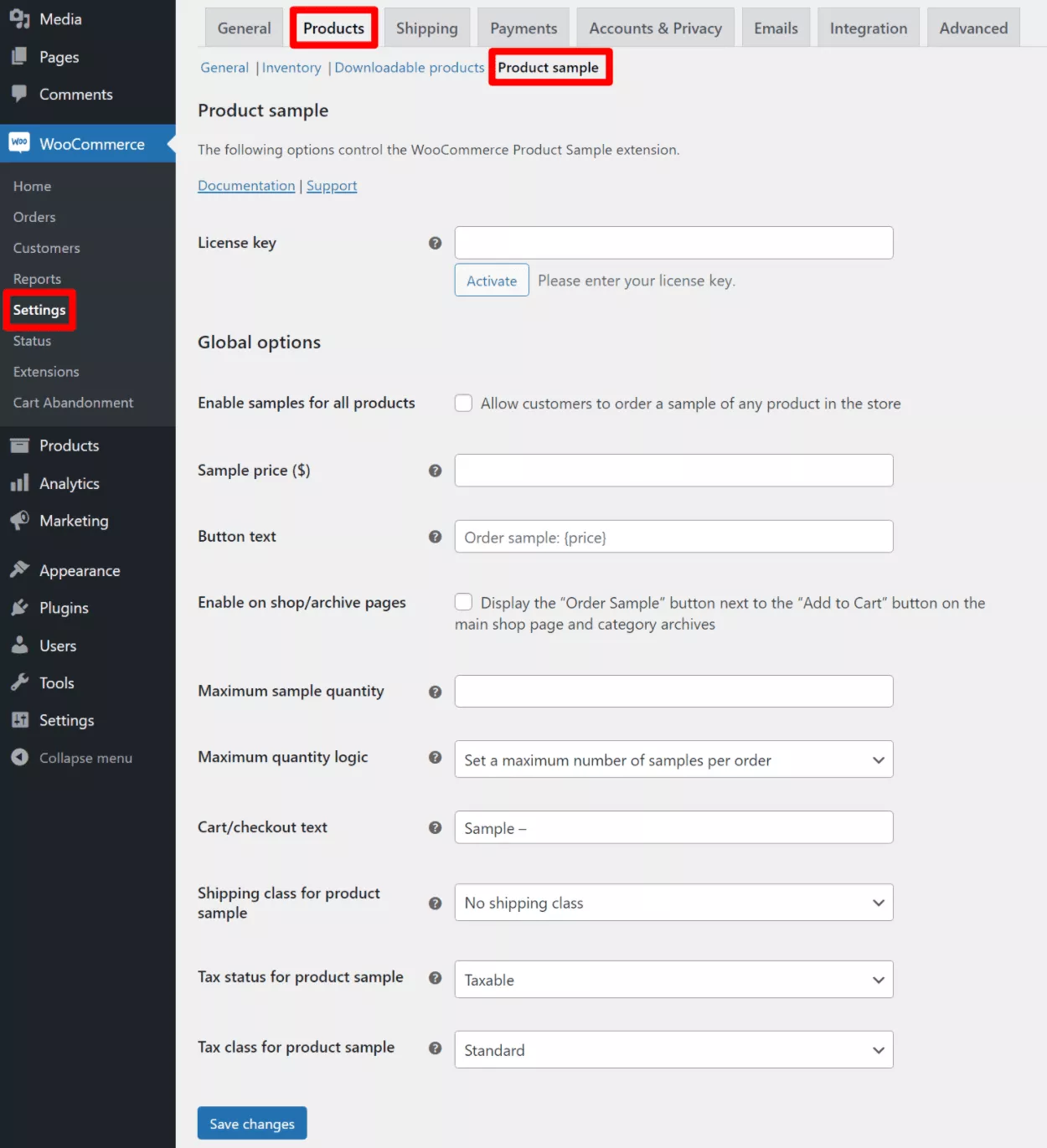Go to the Inventory subsection link
The image size is (1047, 1148).
[291, 67]
